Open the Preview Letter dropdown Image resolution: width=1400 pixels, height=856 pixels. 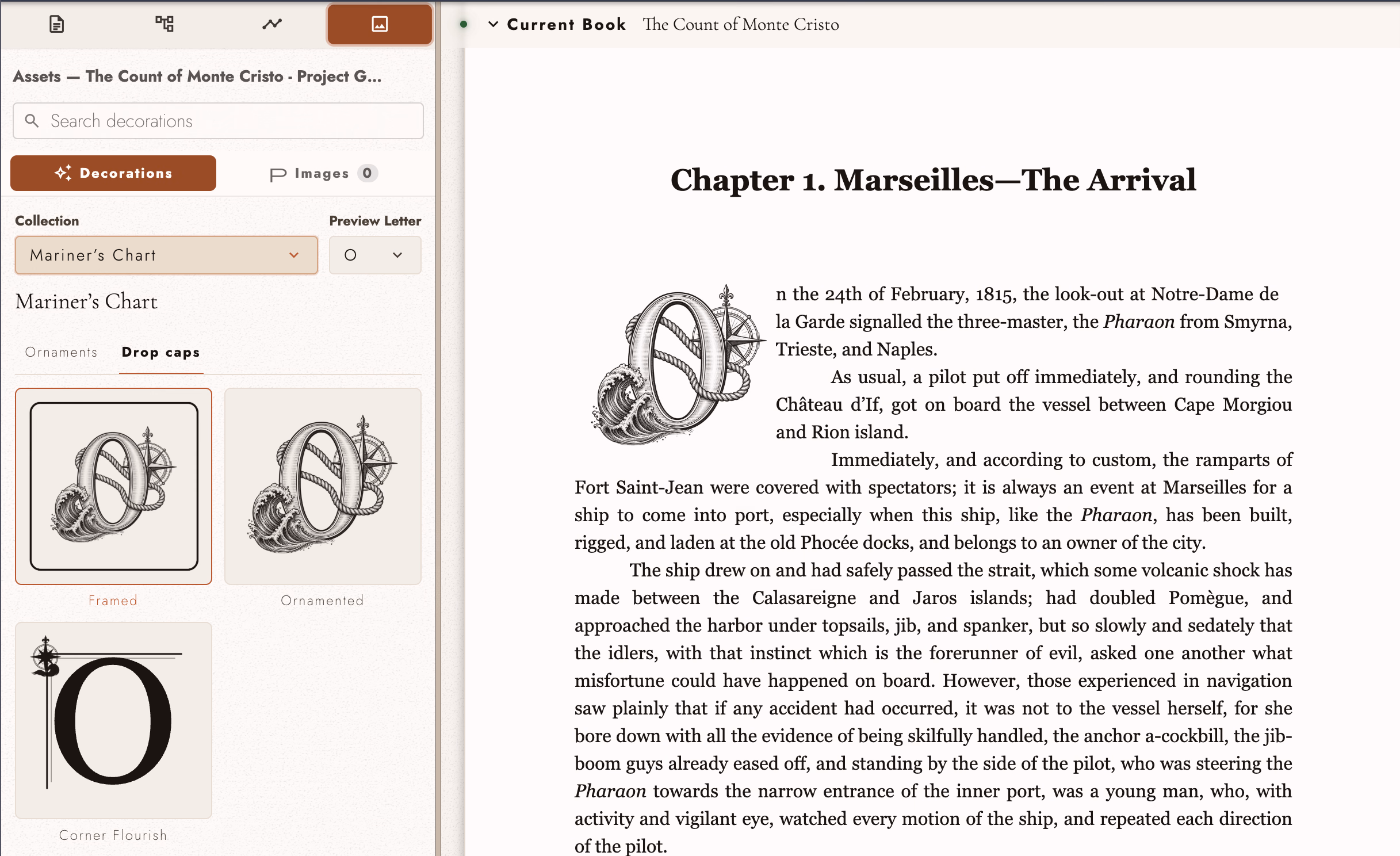point(375,255)
